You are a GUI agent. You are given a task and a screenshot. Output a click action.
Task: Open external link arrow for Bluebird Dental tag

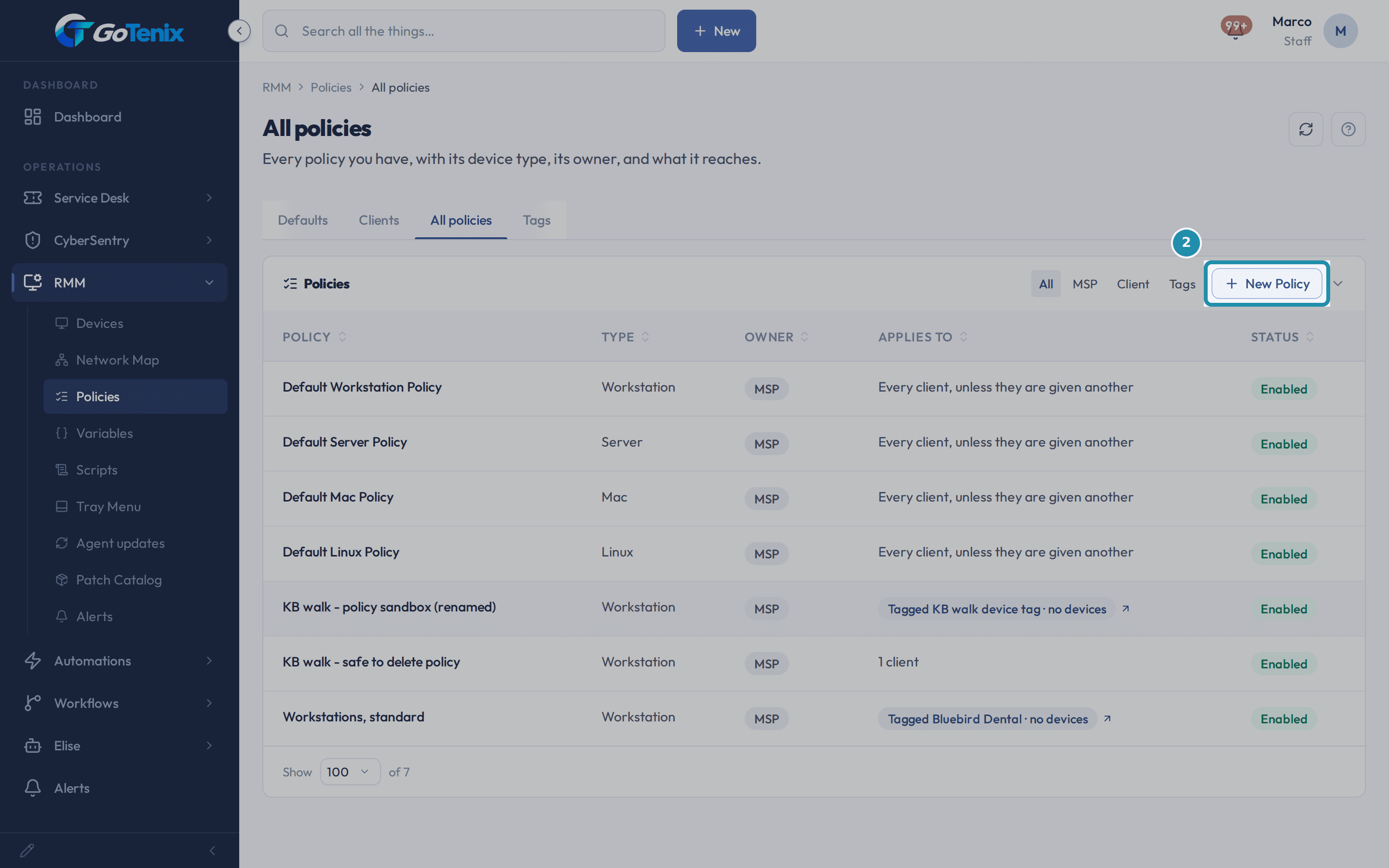click(1107, 719)
